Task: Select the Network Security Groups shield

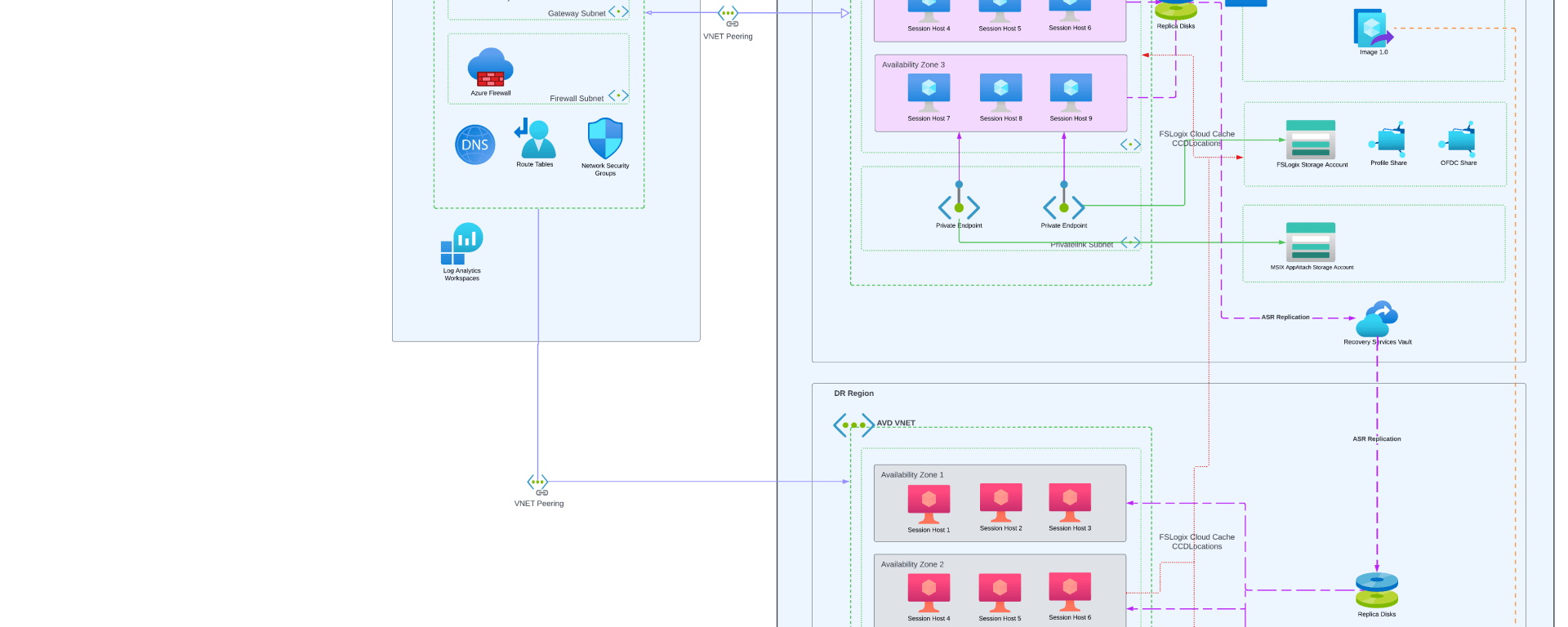Action: click(x=605, y=138)
